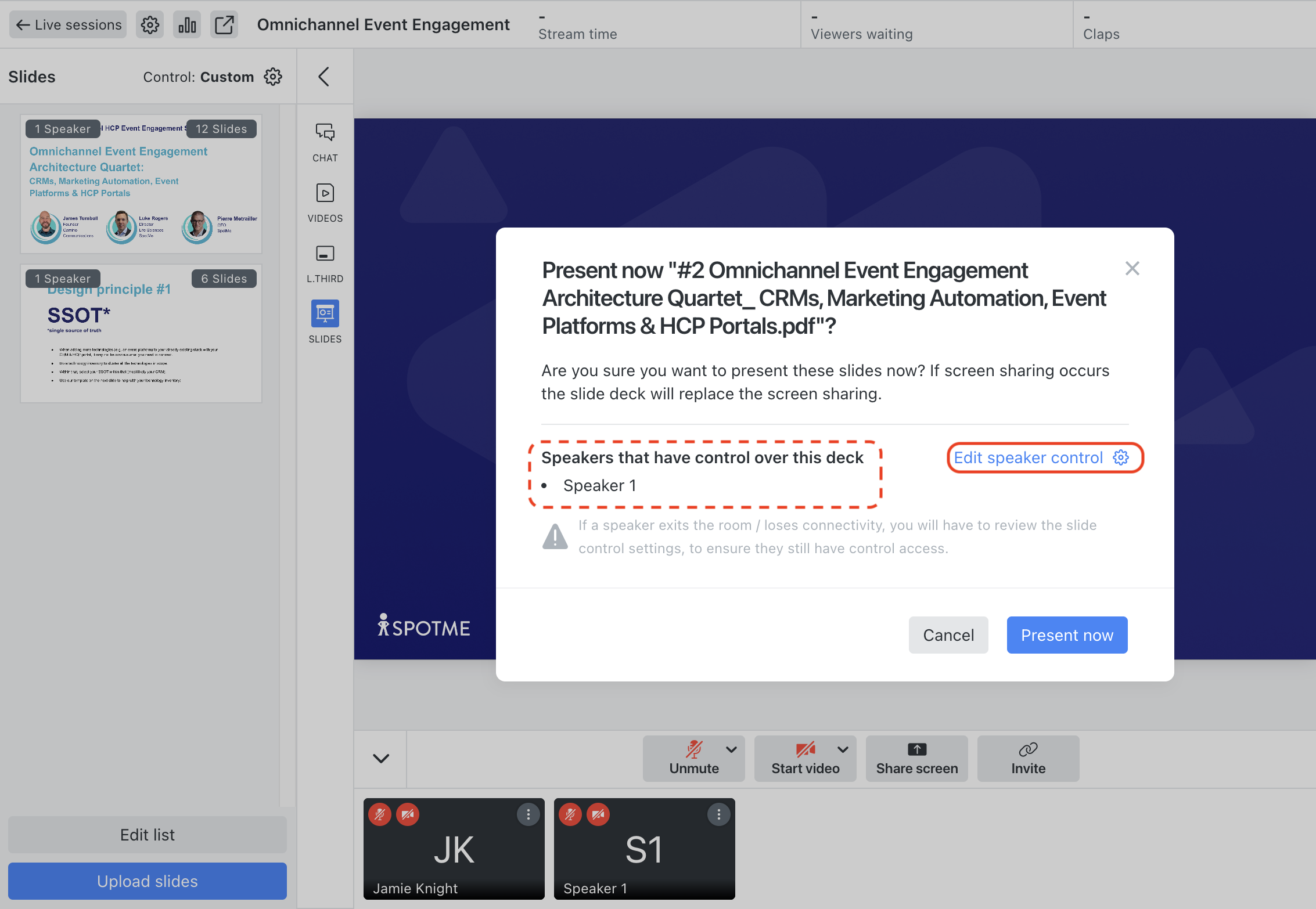Viewport: 1316px width, 909px height.
Task: Click Control: Custom label text
Action: pos(198,77)
